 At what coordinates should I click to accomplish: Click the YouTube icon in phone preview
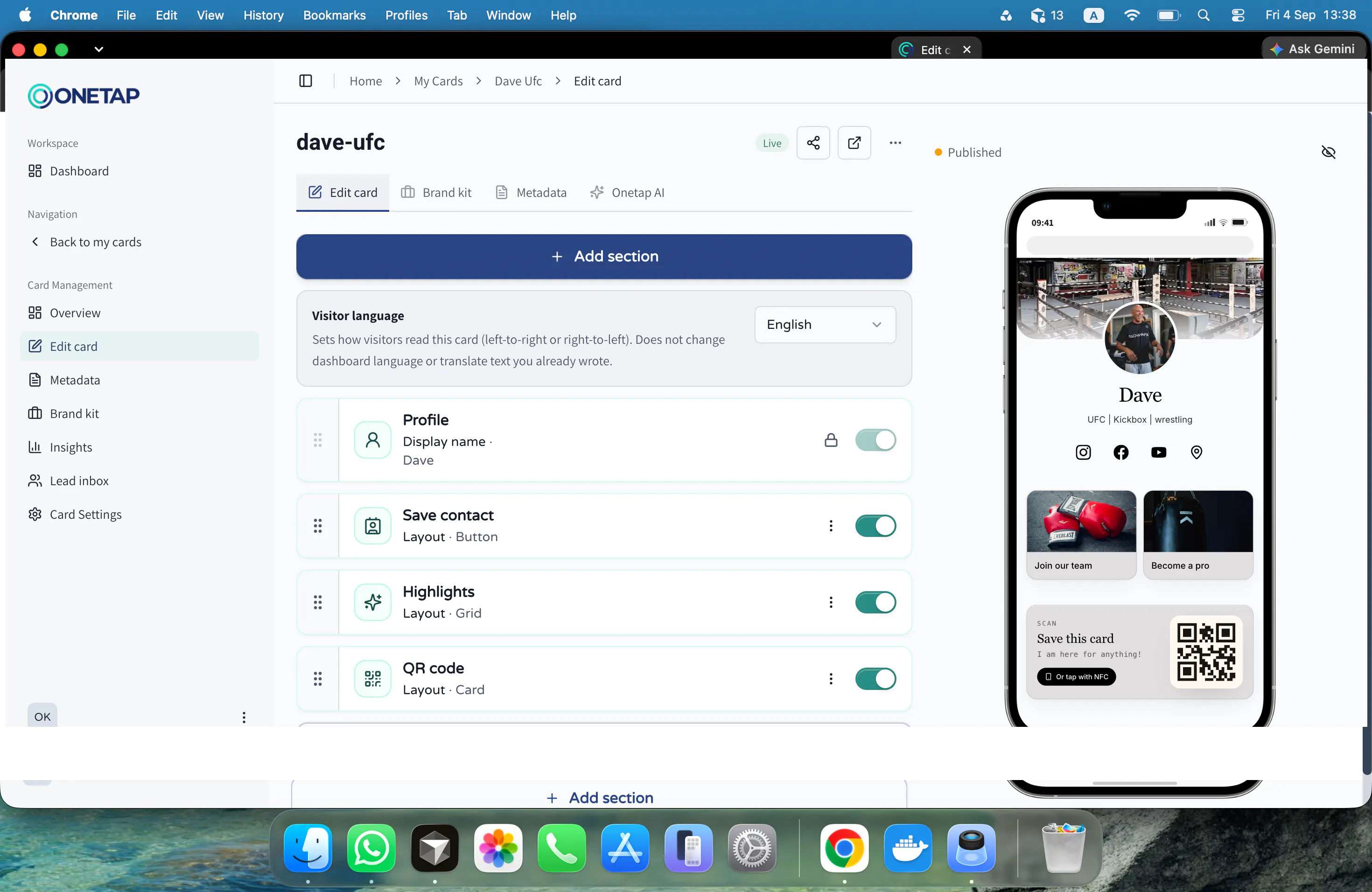coord(1159,453)
